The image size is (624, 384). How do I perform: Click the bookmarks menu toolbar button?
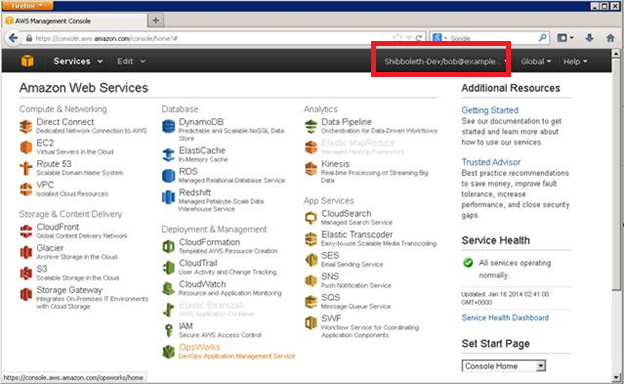565,38
